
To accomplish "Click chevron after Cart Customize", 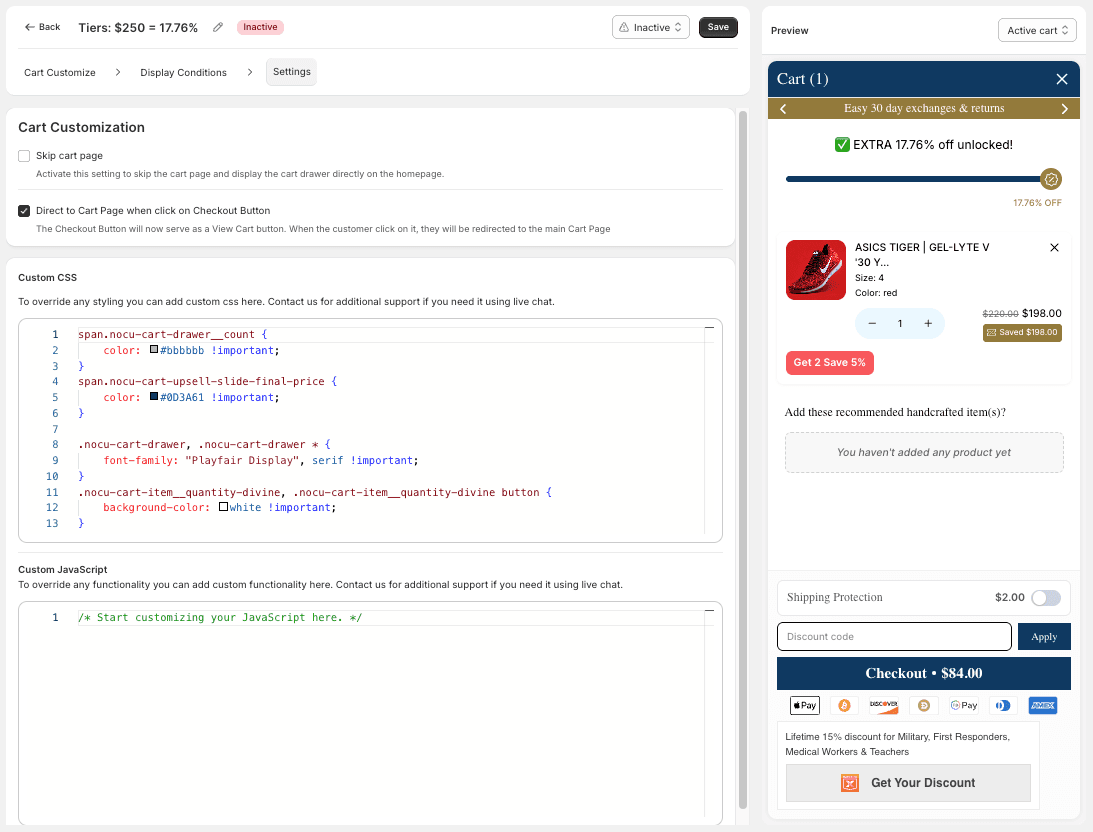I will [118, 72].
